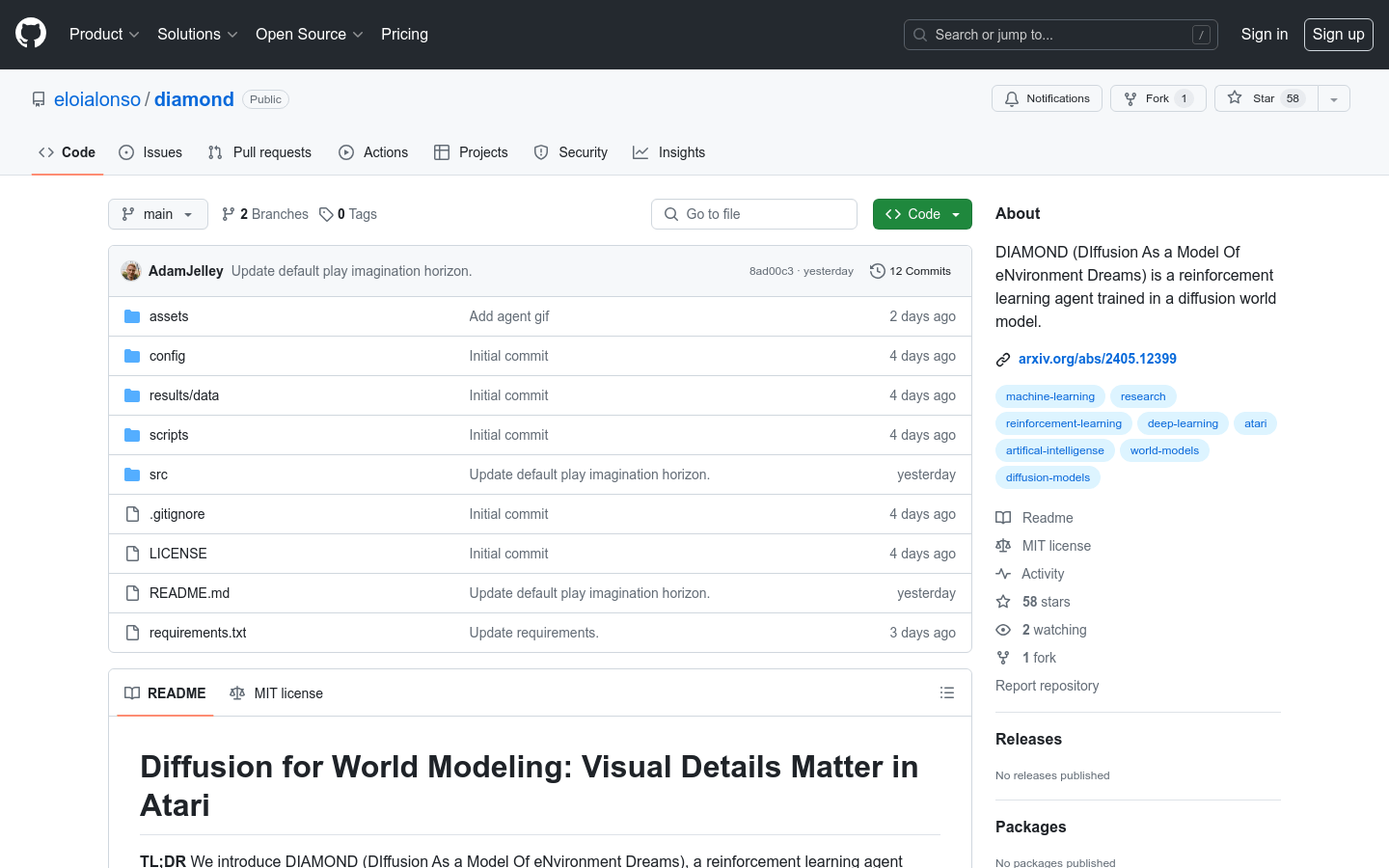Switch to the Pull requests tab
1389x868 pixels.
tap(259, 152)
